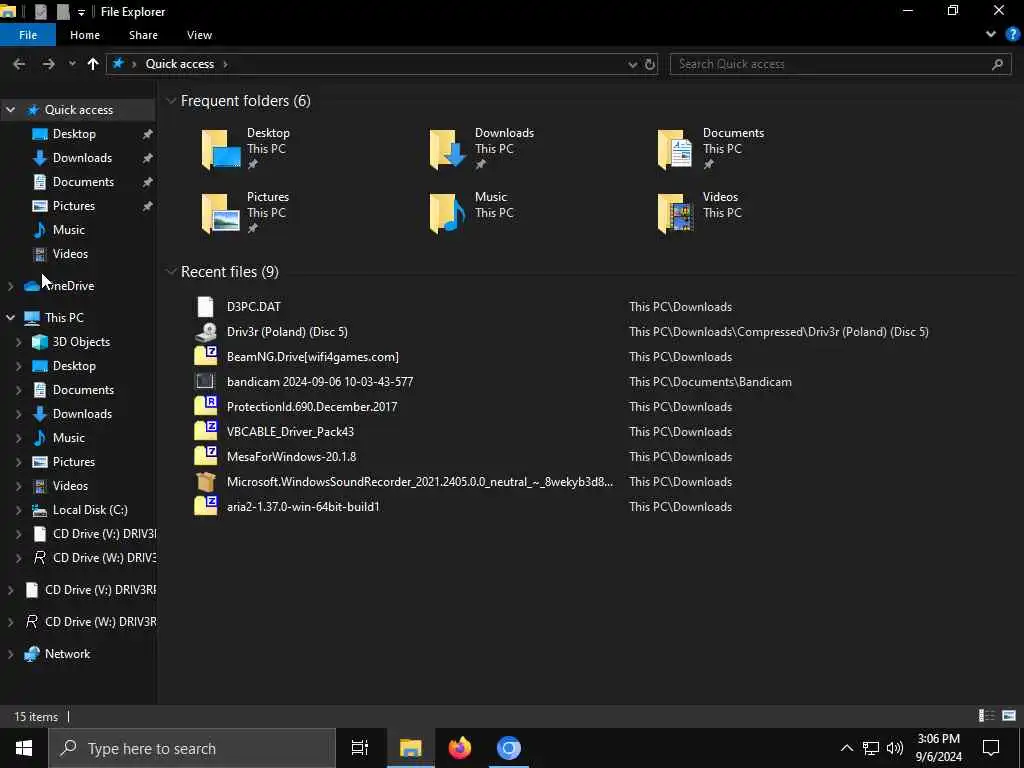
Task: Select the Microsoft.WindowsSoundRecorder package icon
Action: [x=206, y=481]
